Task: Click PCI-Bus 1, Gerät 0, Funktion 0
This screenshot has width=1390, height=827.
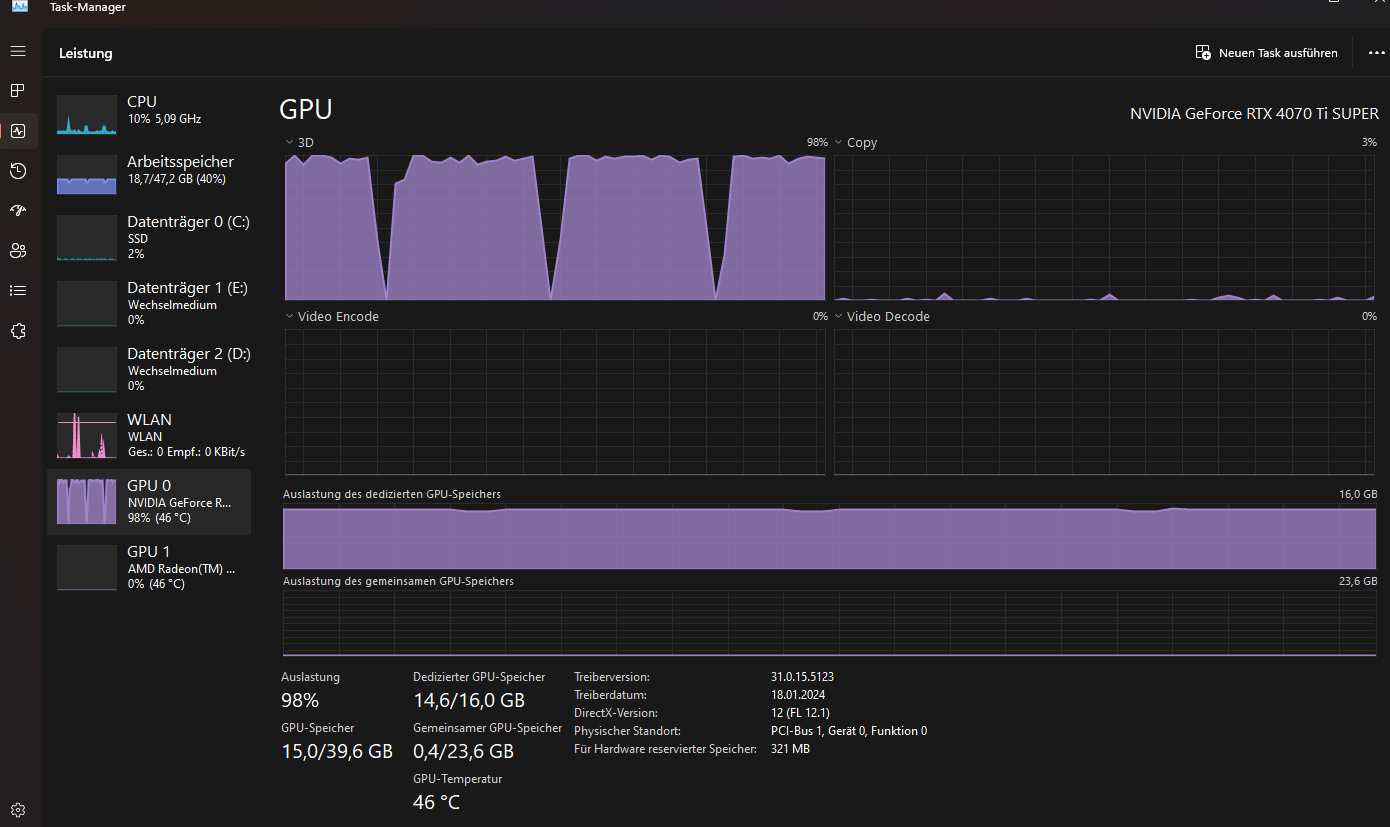Action: tap(849, 731)
